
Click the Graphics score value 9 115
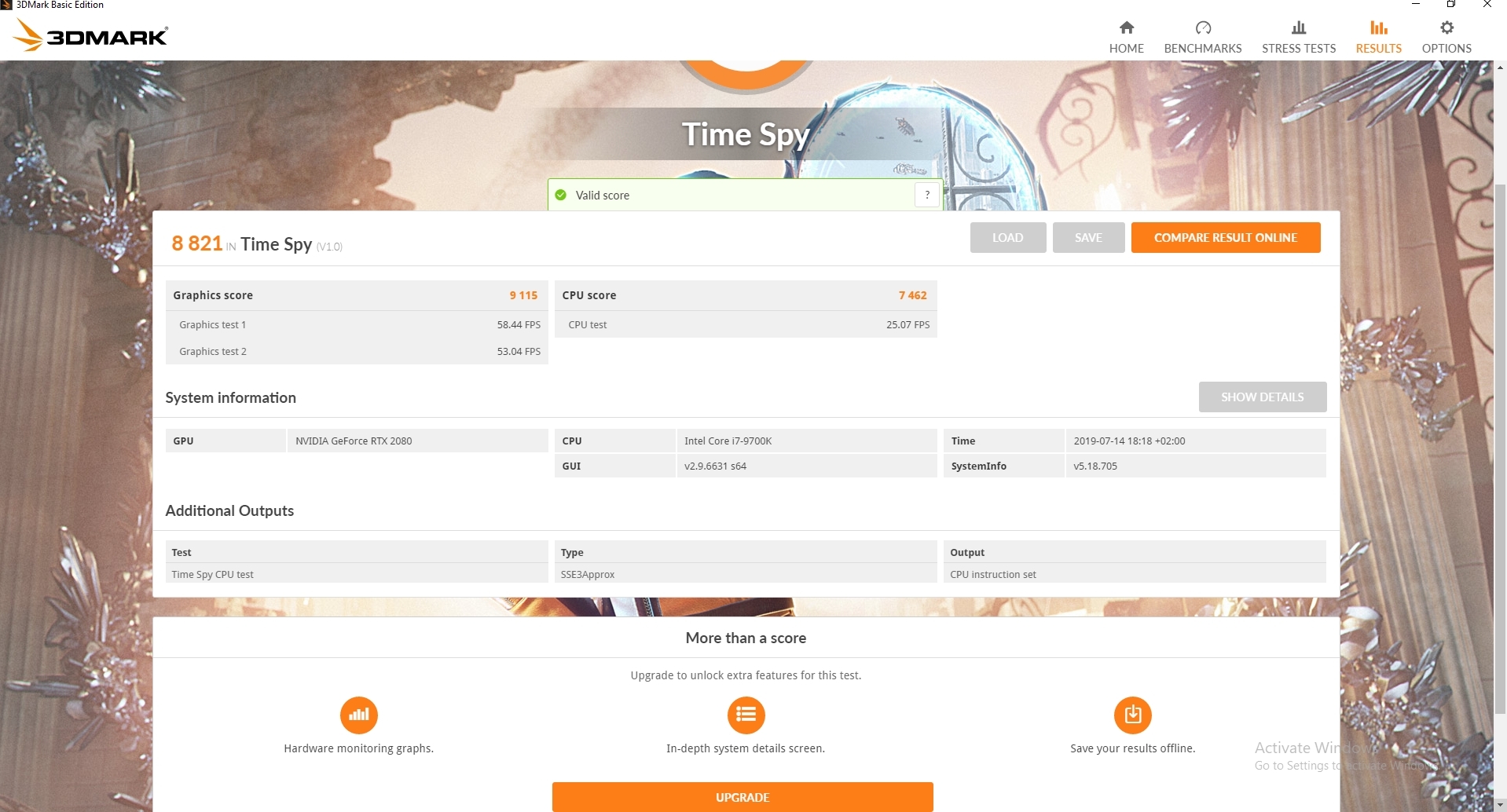pyautogui.click(x=523, y=295)
